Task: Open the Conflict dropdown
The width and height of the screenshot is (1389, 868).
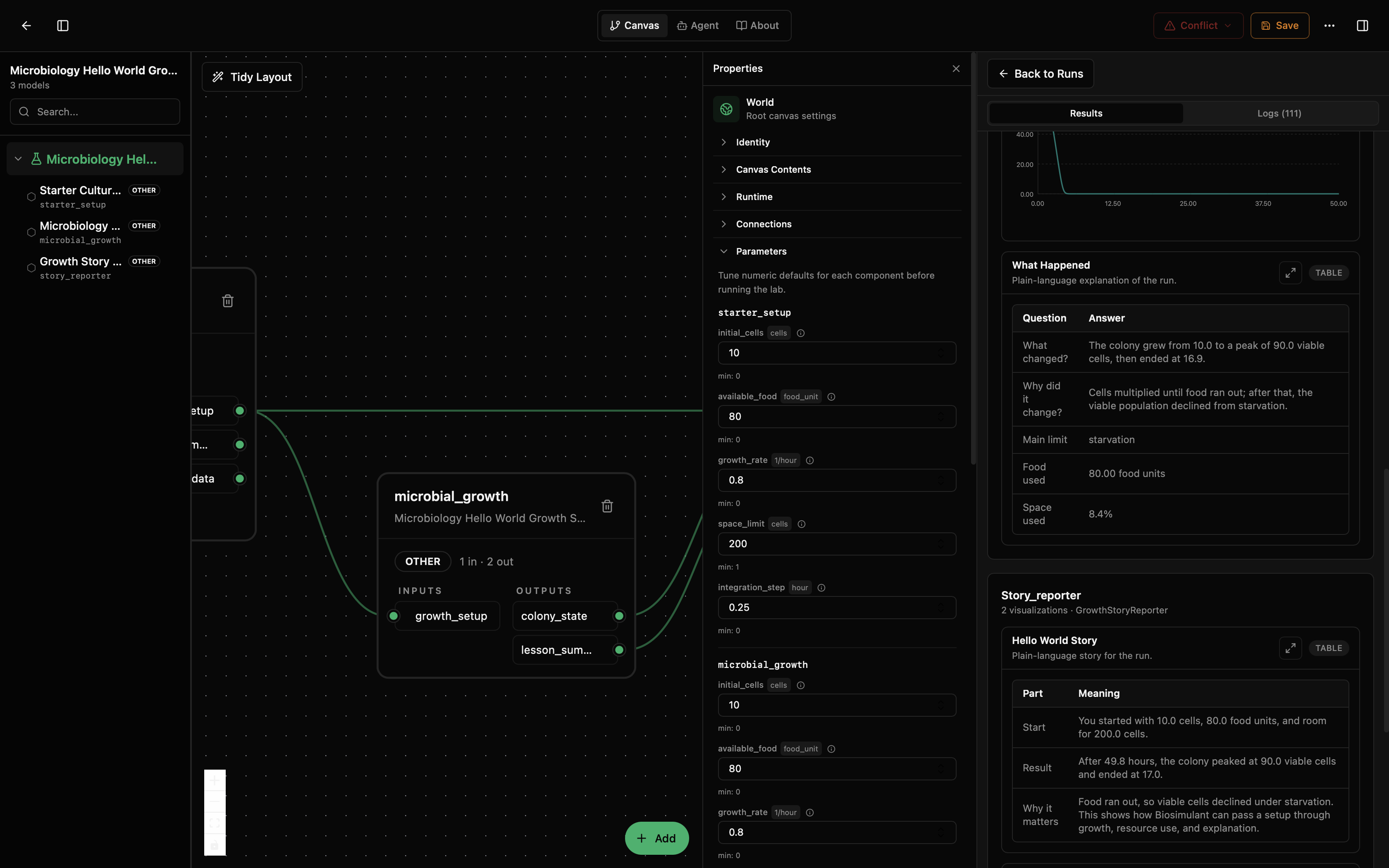Action: 1198,25
